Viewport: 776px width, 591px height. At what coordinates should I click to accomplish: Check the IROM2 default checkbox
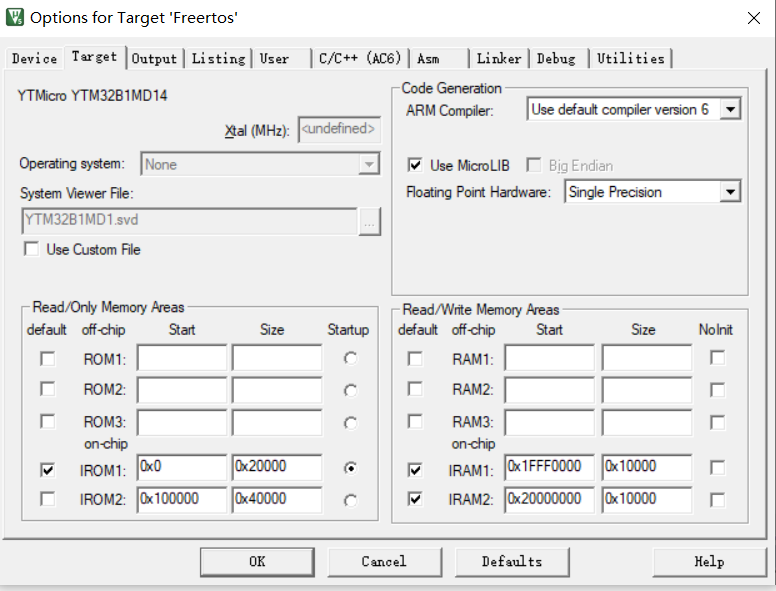click(48, 499)
